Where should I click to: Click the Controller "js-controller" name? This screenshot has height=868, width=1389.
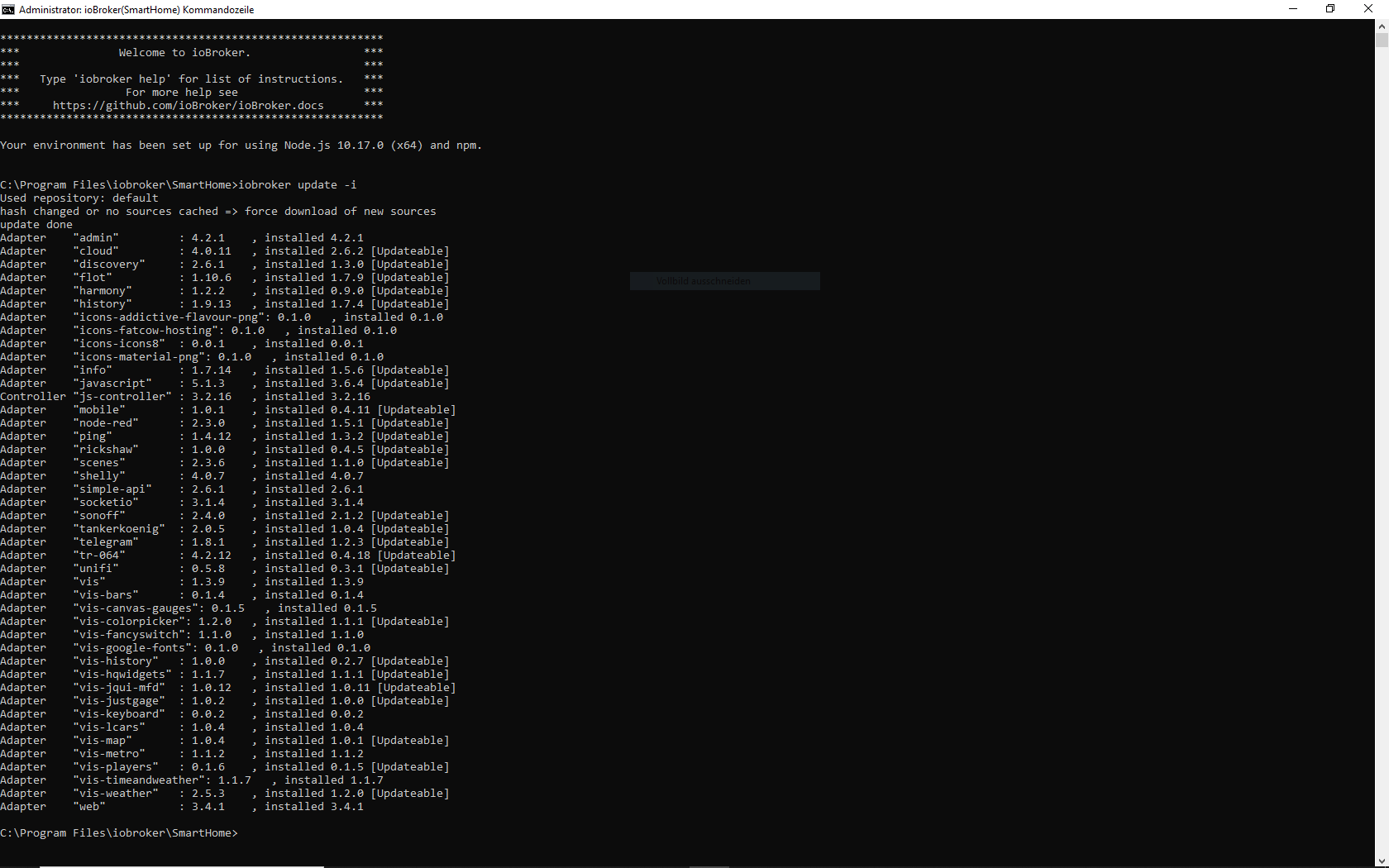tap(122, 397)
